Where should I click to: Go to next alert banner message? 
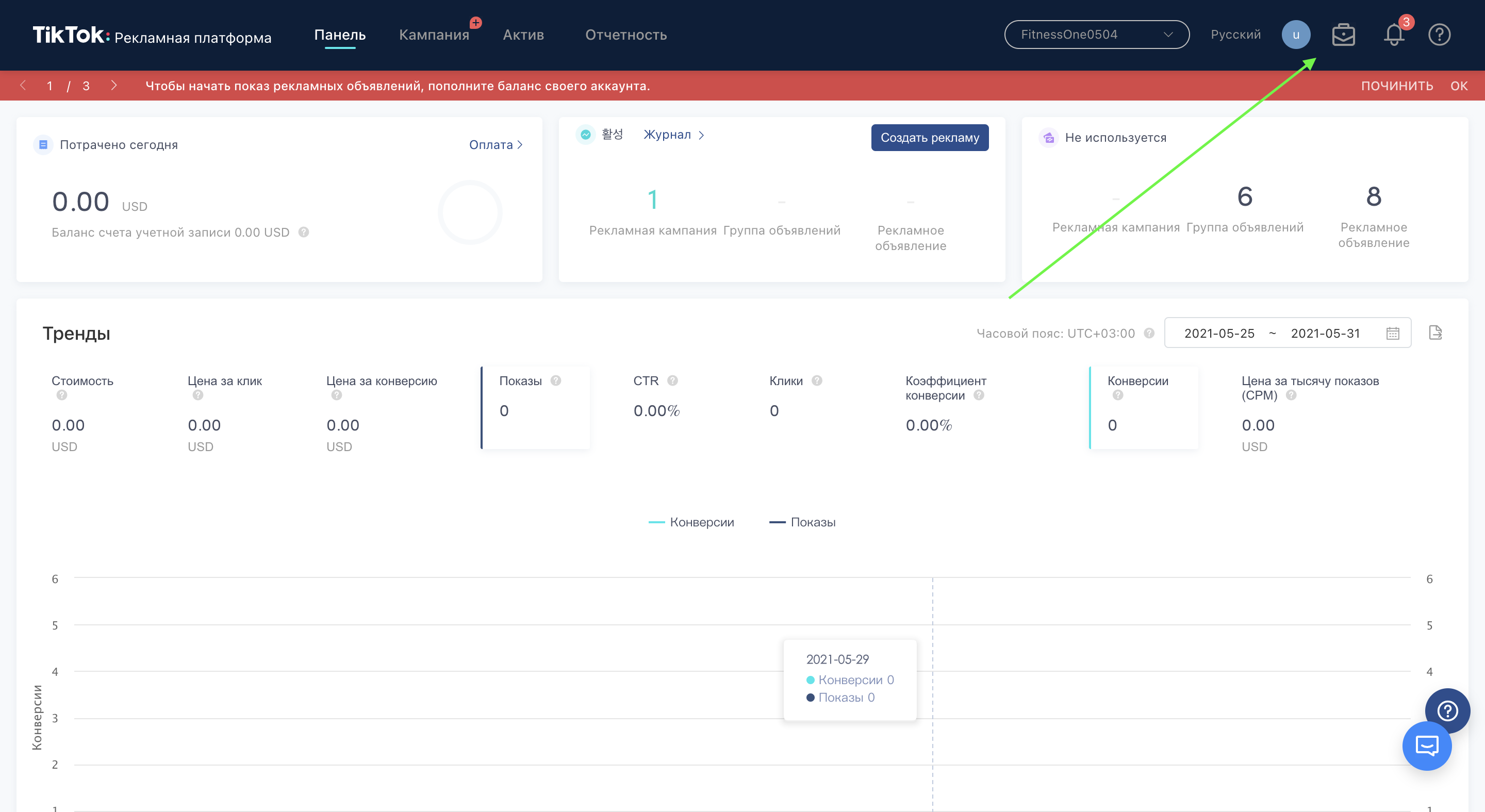113,86
